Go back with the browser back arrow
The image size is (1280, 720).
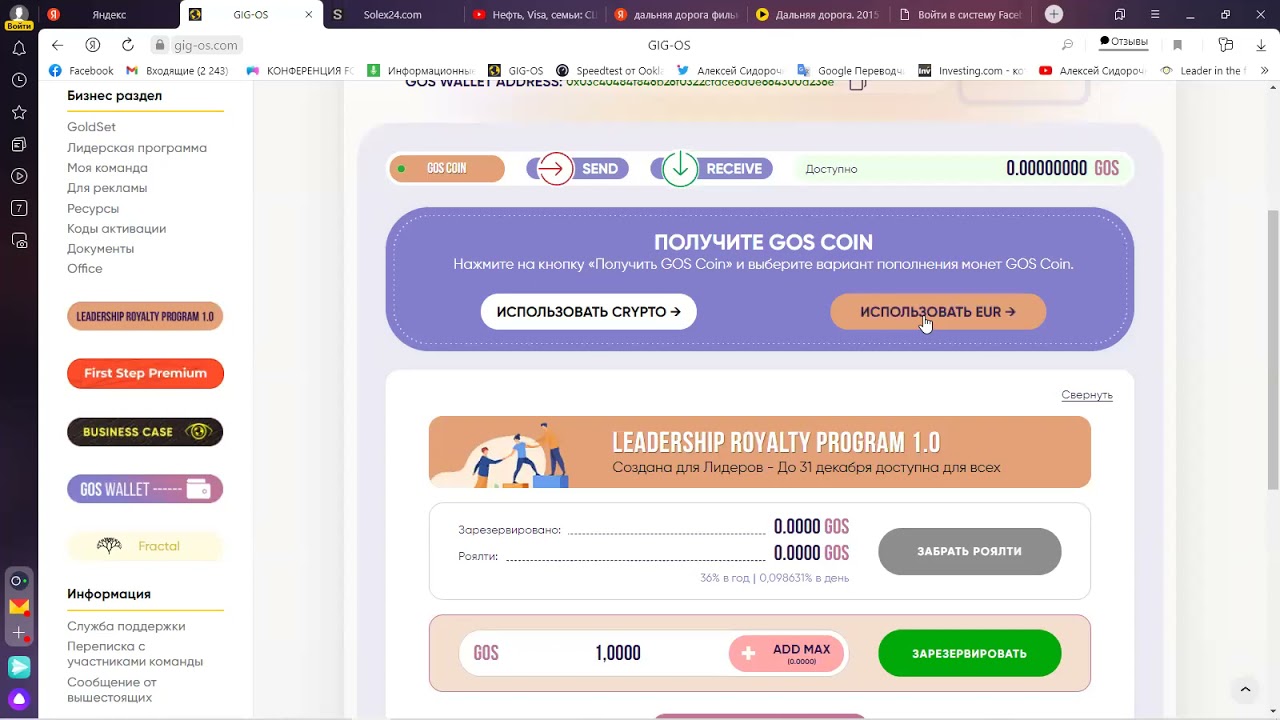pos(57,45)
